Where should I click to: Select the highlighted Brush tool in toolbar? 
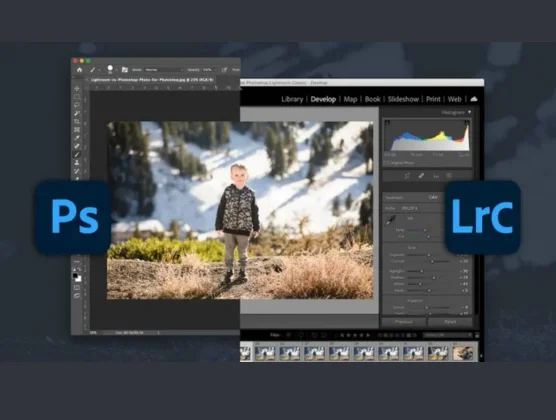(77, 154)
